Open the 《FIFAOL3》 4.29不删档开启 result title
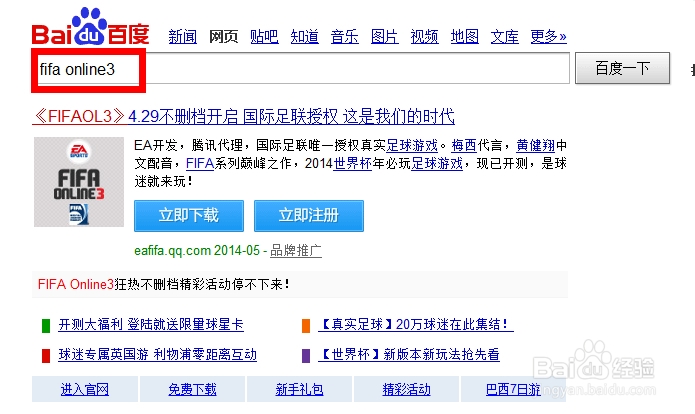Viewport: 695px width, 414px height. (x=244, y=117)
